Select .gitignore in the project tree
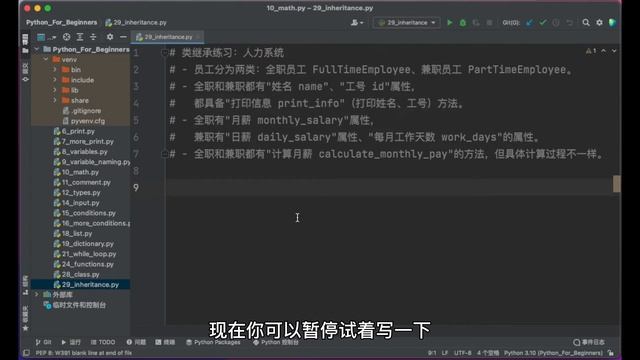Image resolution: width=640 pixels, height=360 pixels. tap(82, 111)
